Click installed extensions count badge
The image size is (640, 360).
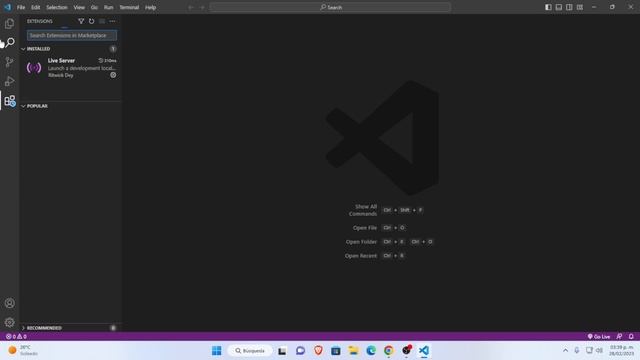[x=113, y=49]
